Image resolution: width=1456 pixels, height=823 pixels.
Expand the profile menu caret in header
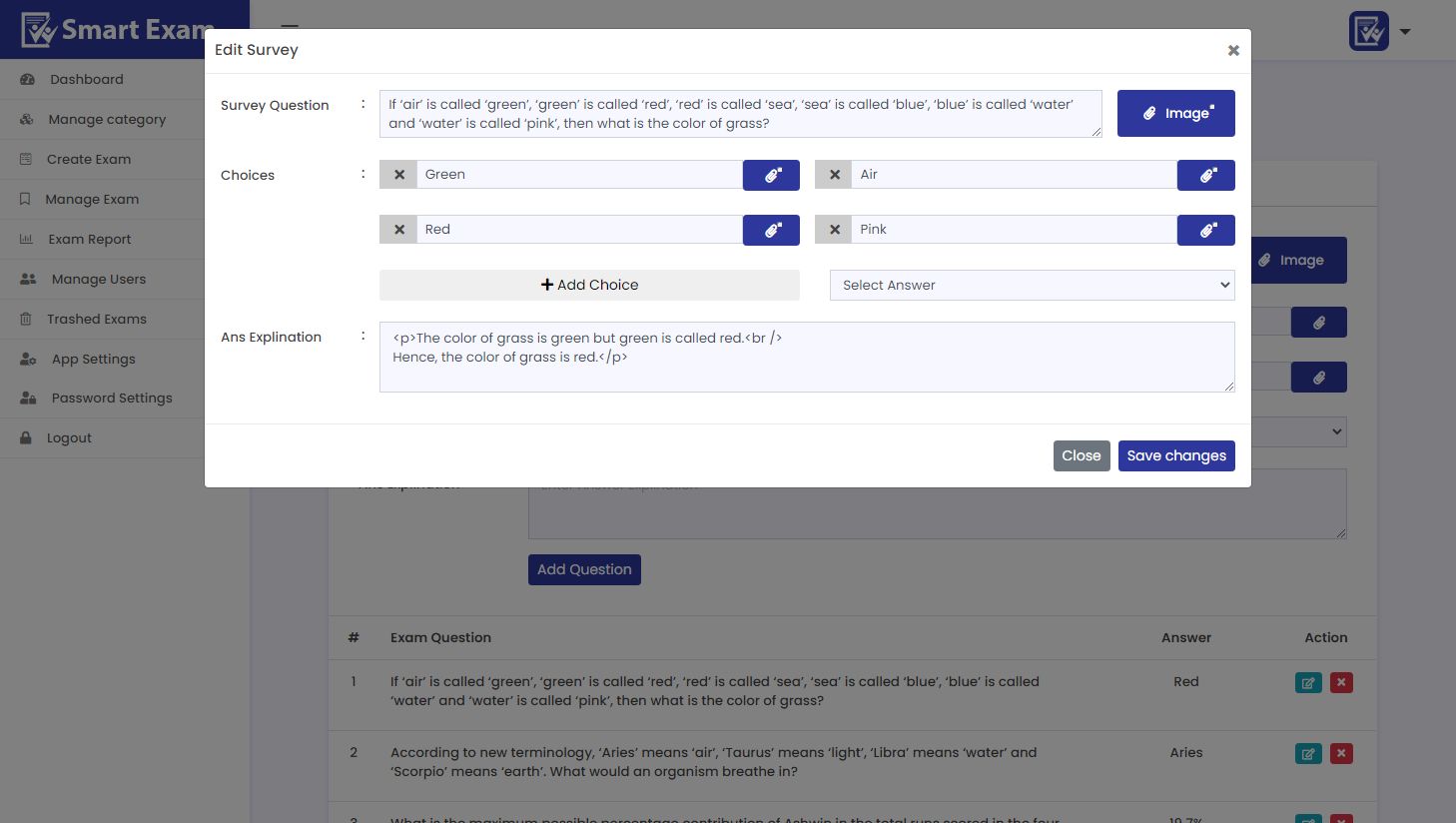coord(1405,31)
